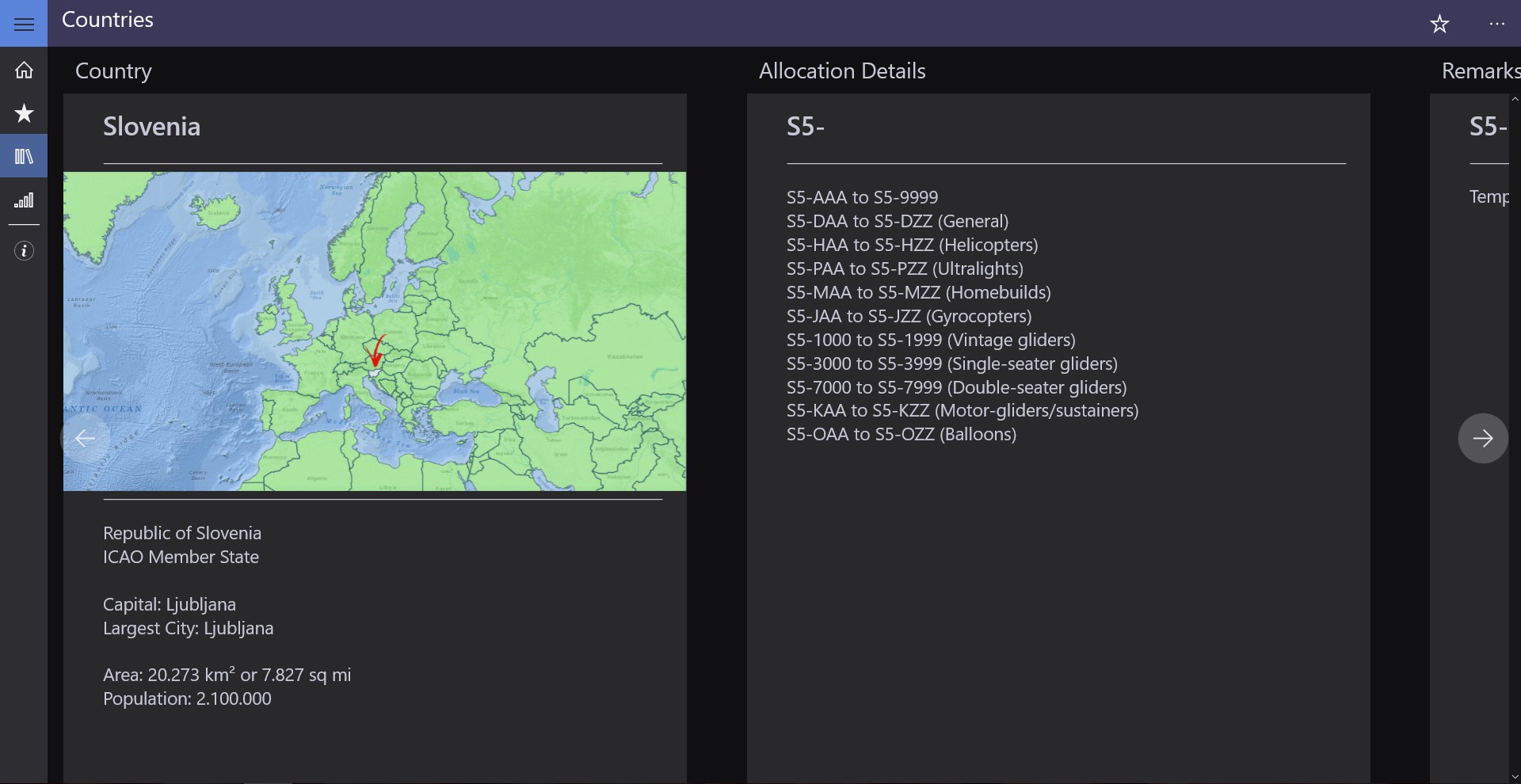Screen dimensions: 1521x784
Task: Open Favorites from the sidebar star
Action: (24, 113)
